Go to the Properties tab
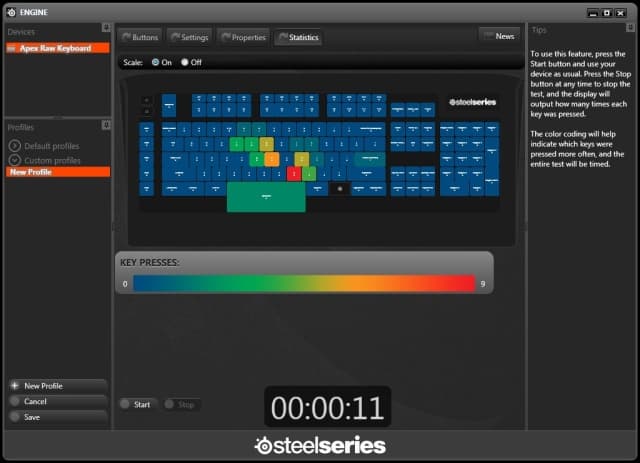 243,37
